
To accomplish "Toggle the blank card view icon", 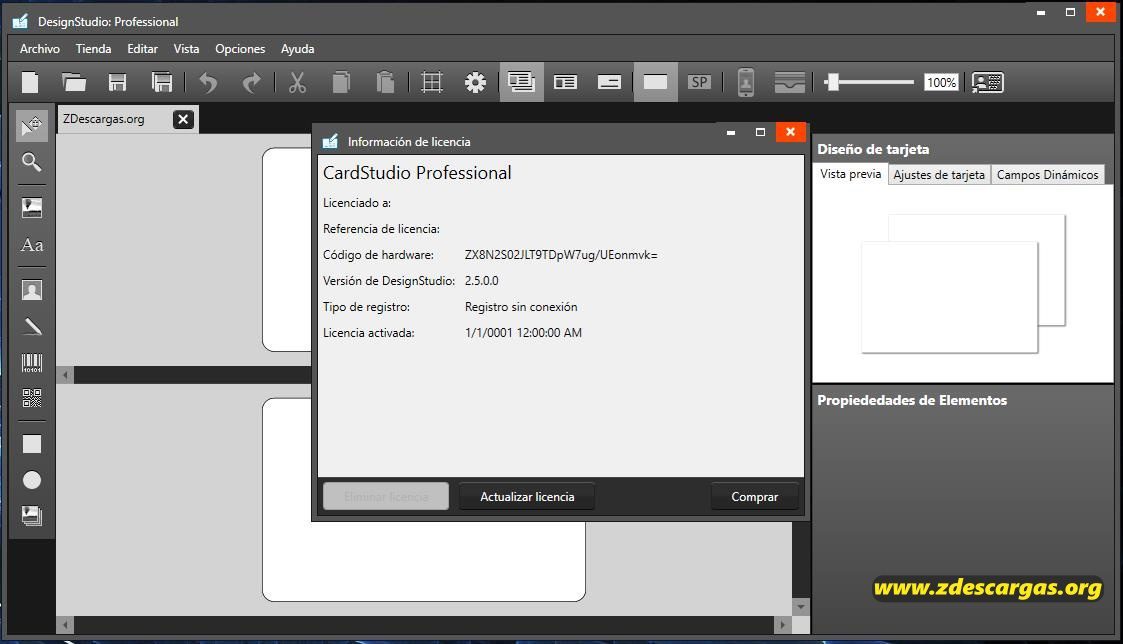I will pos(655,82).
